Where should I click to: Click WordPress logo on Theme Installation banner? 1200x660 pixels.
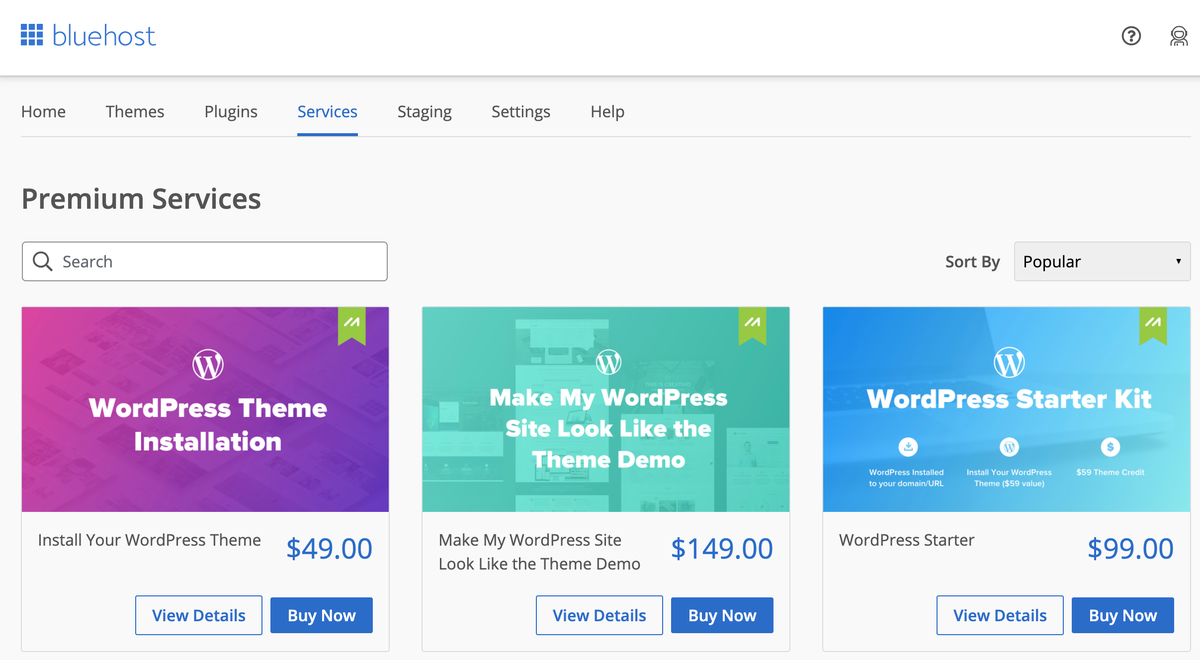[207, 364]
